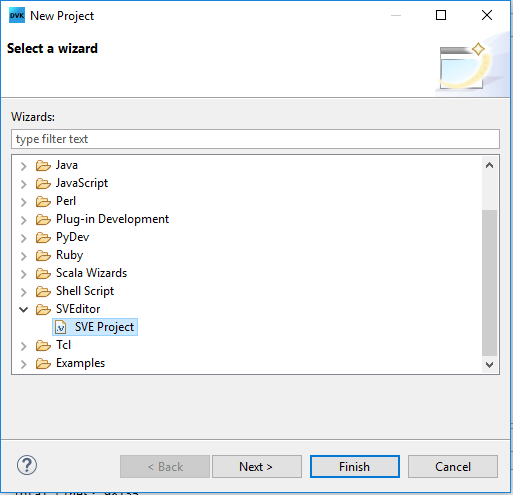Select the Tcl tree label
Viewport: 513px width, 495px height.
click(x=63, y=345)
